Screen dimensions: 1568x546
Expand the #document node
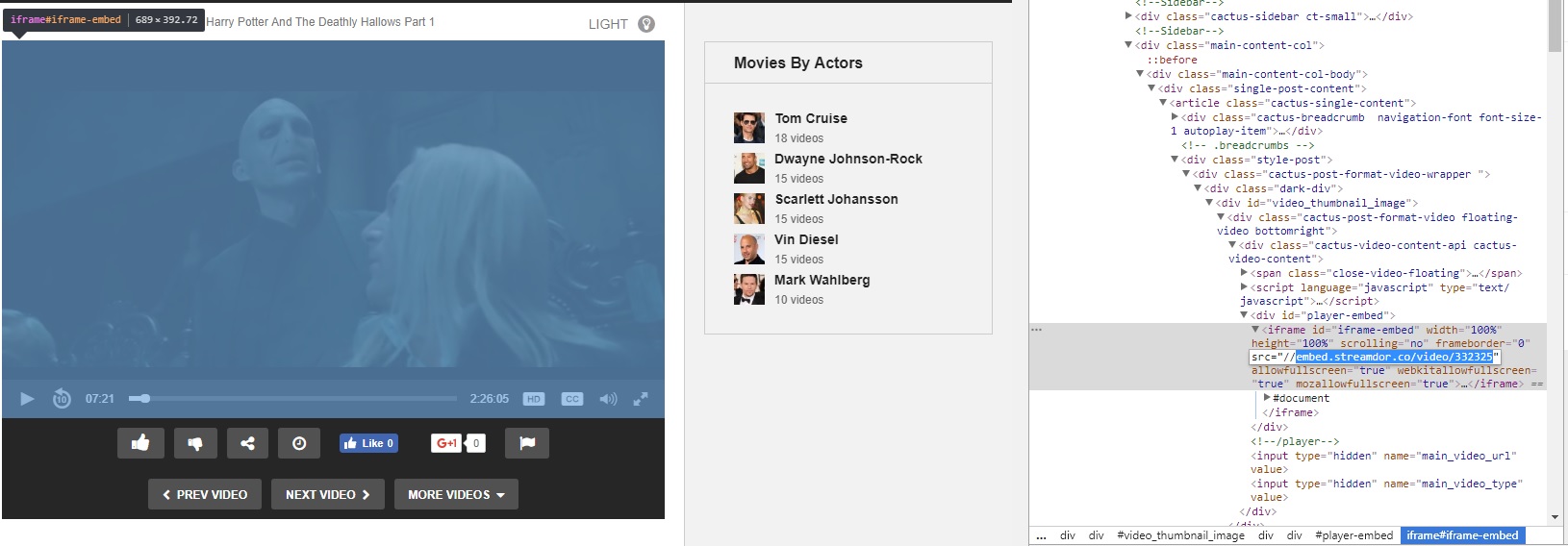[x=1267, y=398]
